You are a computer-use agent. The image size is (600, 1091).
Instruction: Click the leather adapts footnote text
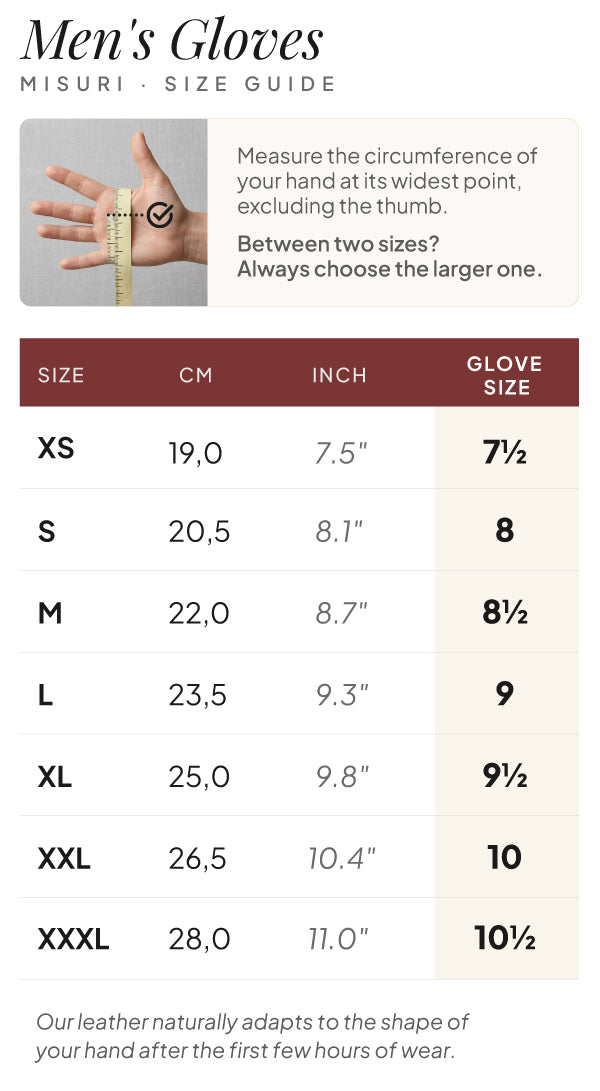pos(252,1035)
